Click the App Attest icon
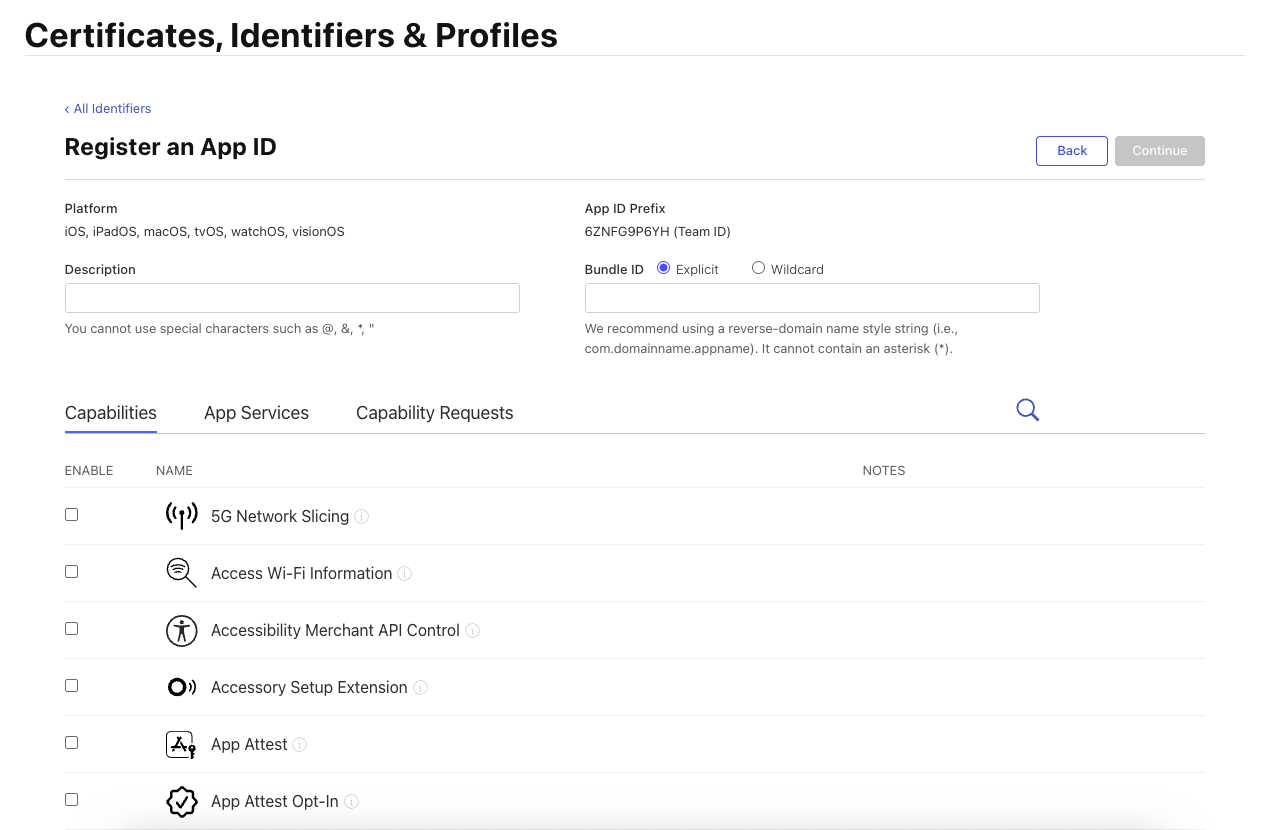1277x830 pixels. [181, 744]
